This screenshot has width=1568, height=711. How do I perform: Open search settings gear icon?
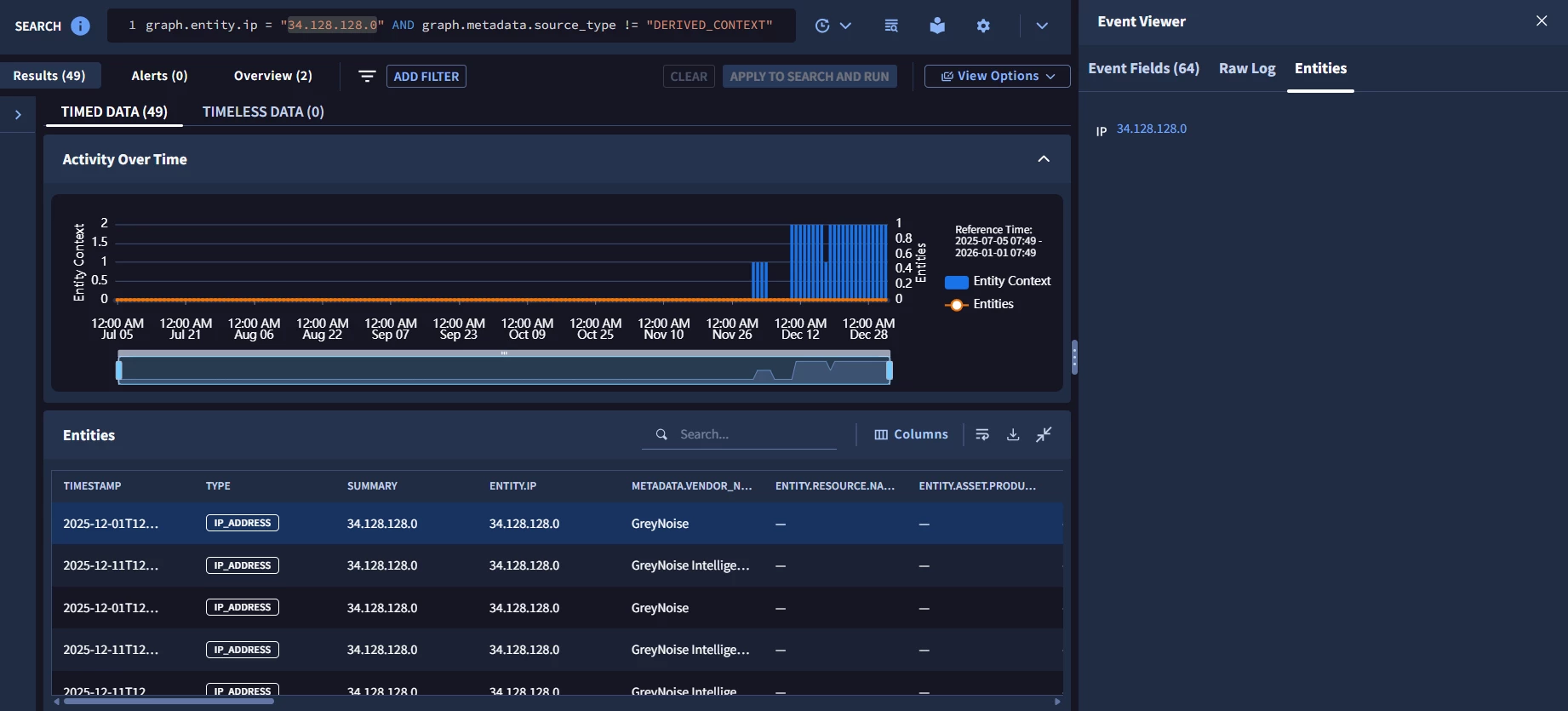tap(983, 26)
